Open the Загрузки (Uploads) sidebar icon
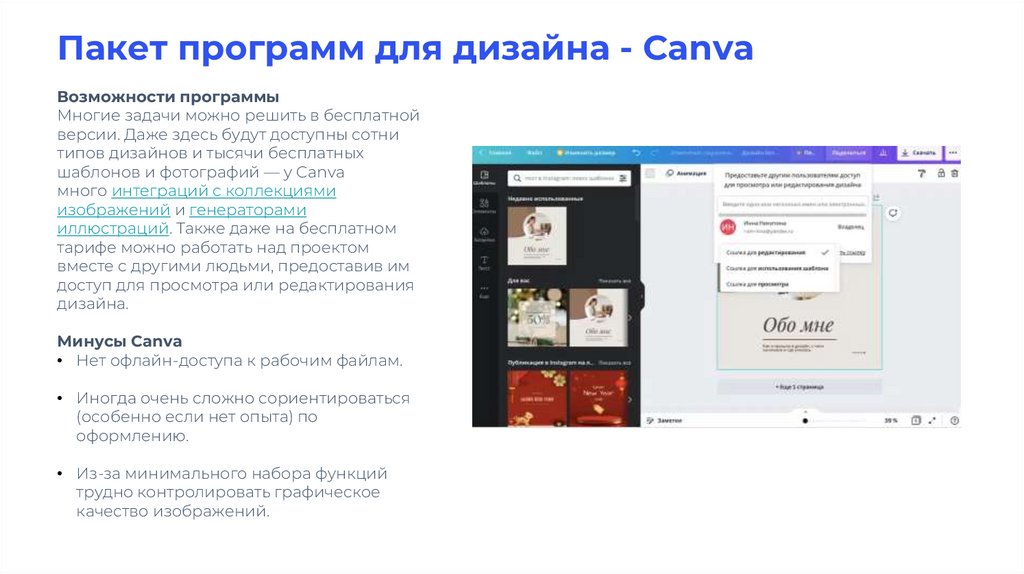Viewport: 1024px width, 574px height. click(x=484, y=234)
